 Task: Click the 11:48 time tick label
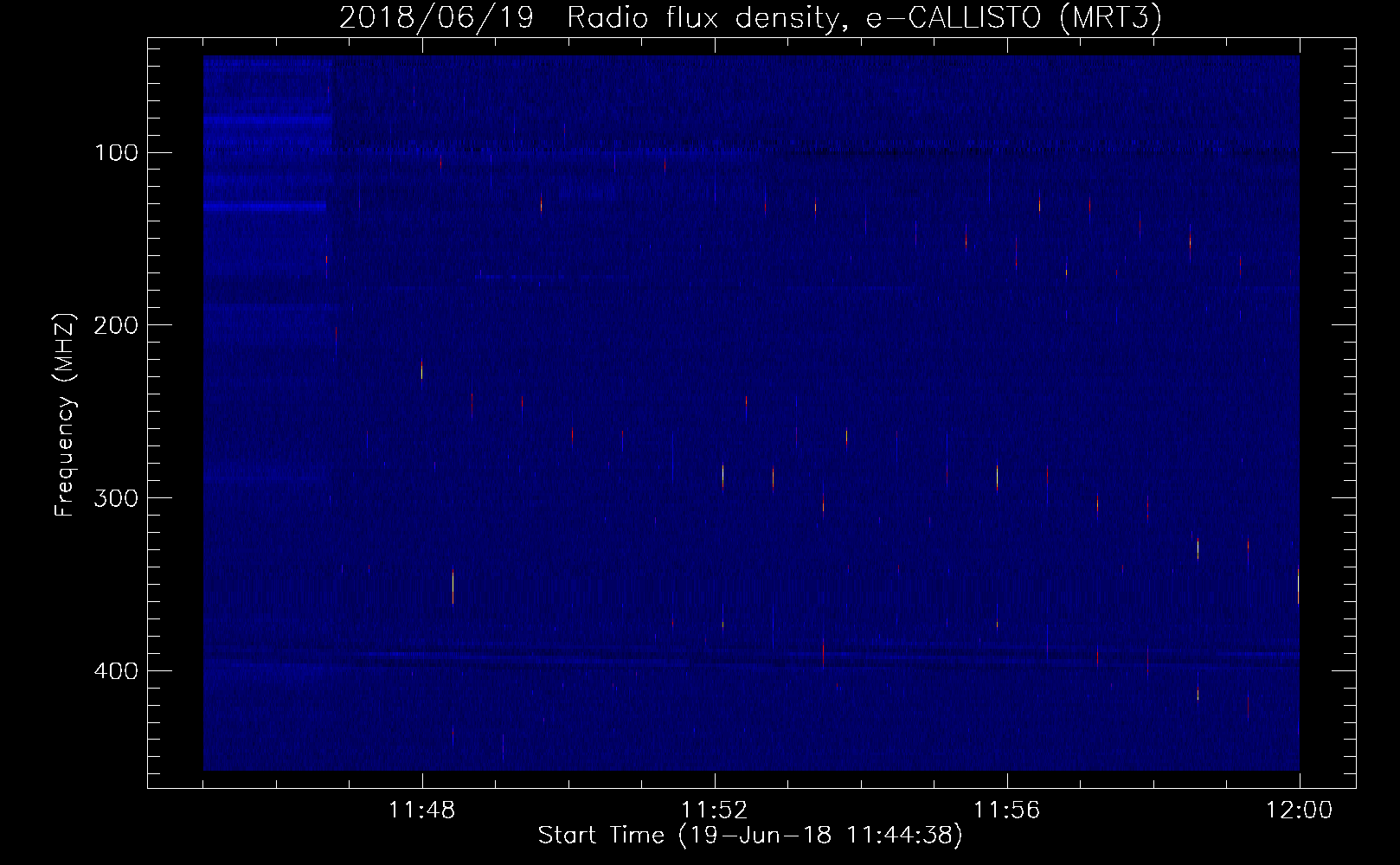click(422, 811)
